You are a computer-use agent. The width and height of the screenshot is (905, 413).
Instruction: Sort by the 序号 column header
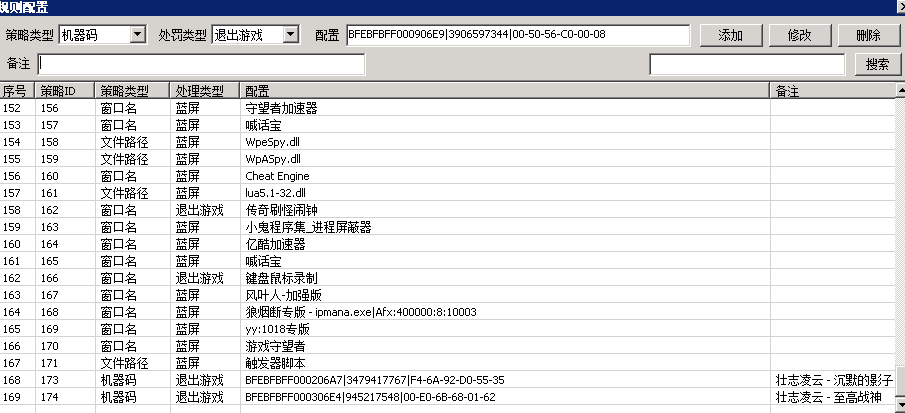coord(17,91)
